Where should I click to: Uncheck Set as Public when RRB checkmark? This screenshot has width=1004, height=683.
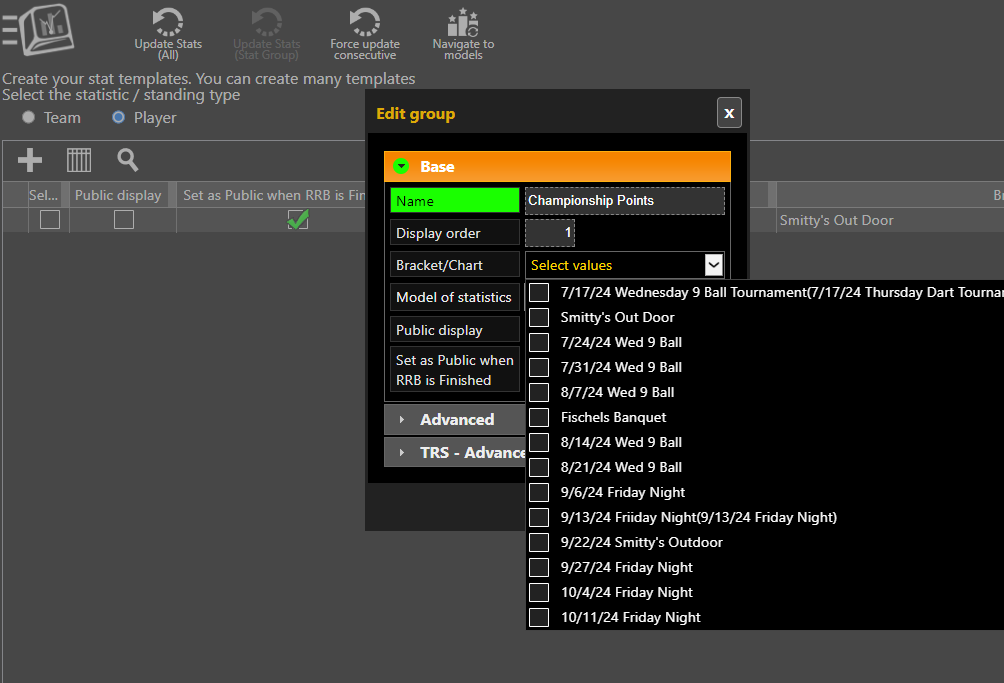298,220
